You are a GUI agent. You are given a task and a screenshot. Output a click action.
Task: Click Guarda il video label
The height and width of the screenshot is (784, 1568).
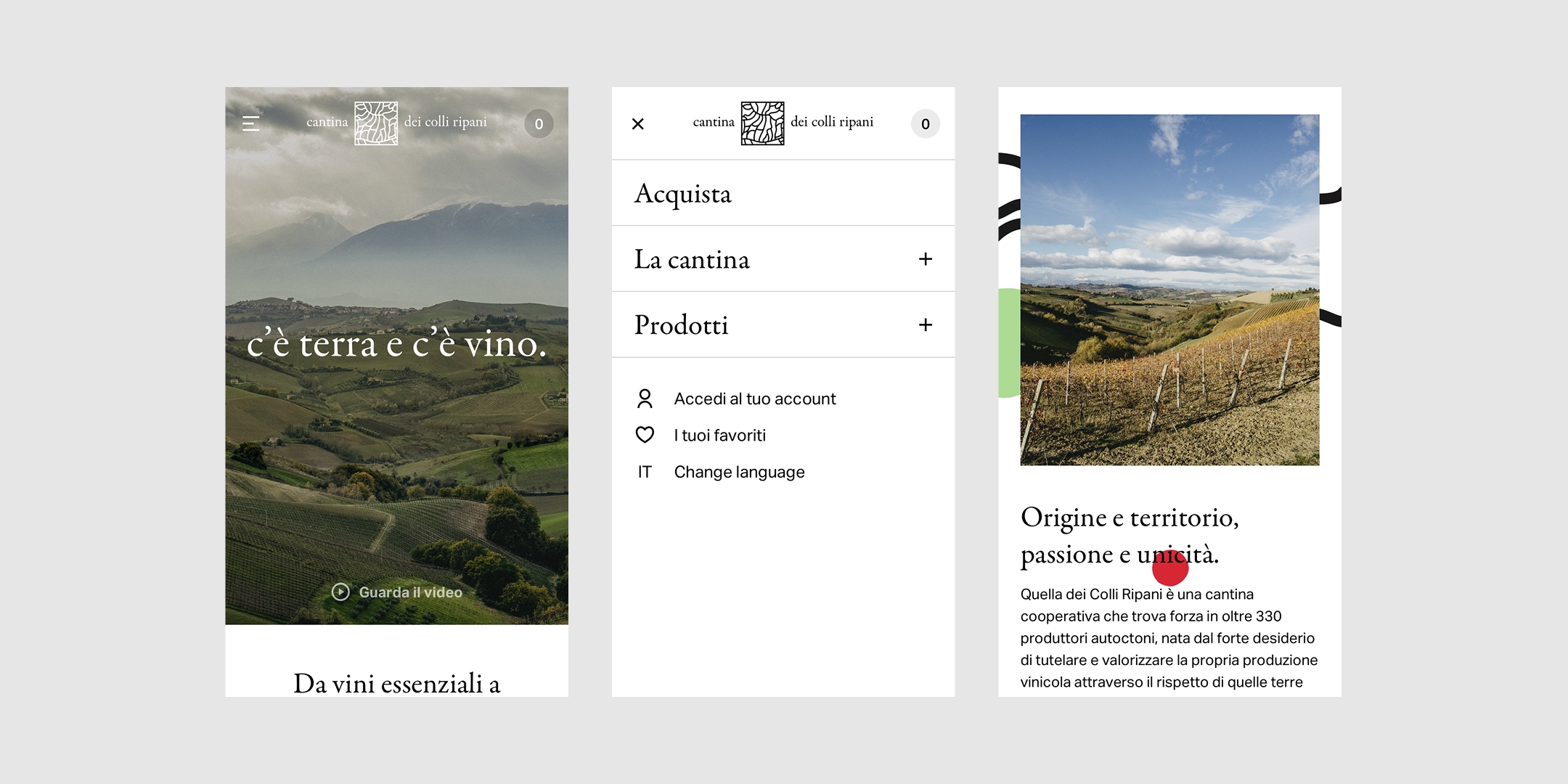tap(410, 592)
